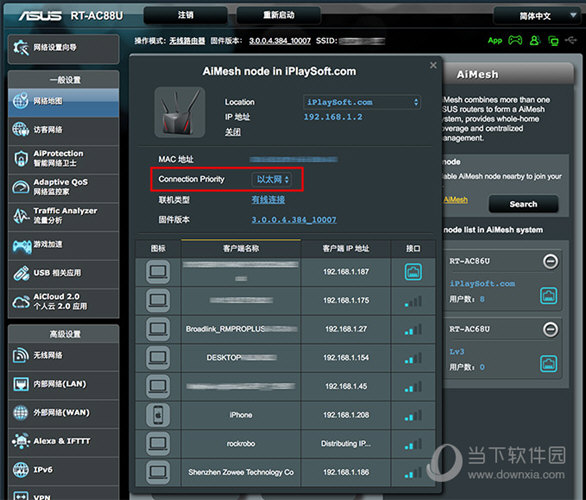Click iPlaySoft.com location on RT-AC86U card
The width and height of the screenshot is (586, 500).
[482, 284]
